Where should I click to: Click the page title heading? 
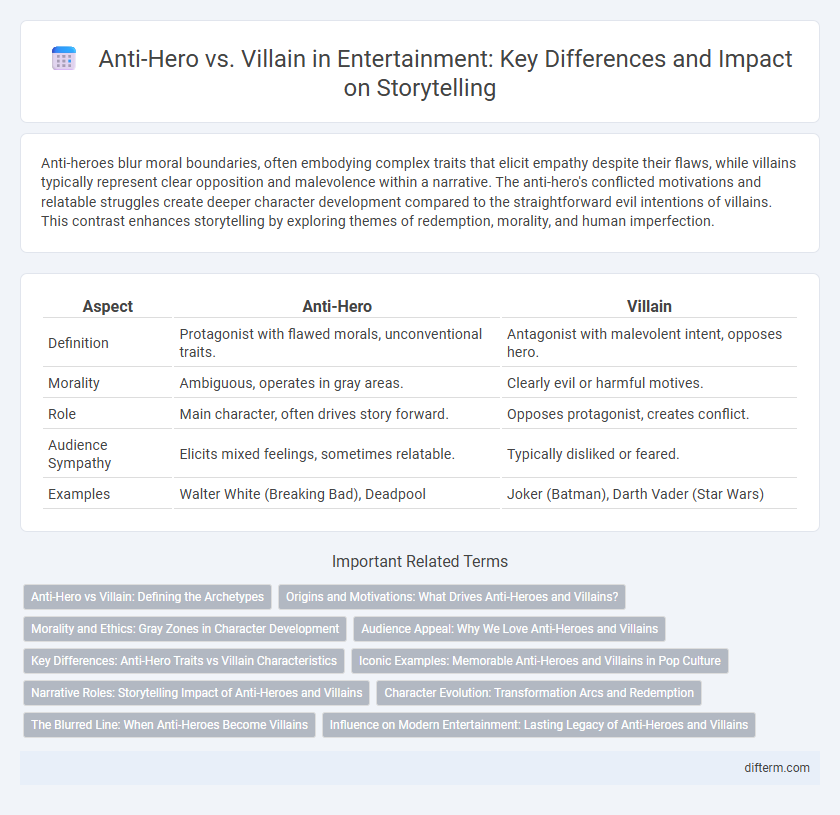coord(445,73)
